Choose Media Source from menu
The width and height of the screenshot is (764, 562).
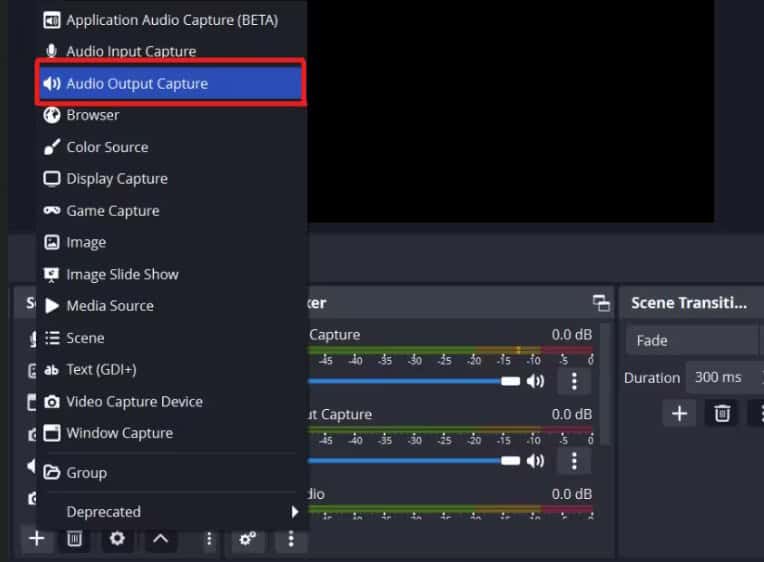[172, 306]
